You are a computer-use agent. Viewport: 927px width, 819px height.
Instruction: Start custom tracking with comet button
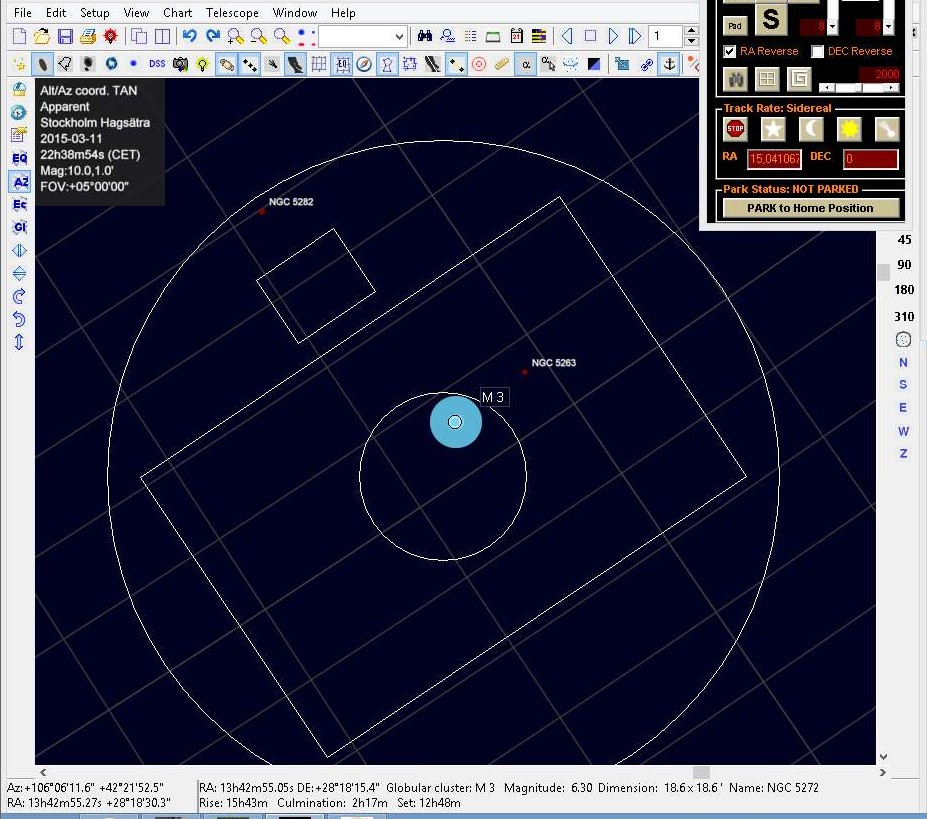click(887, 129)
